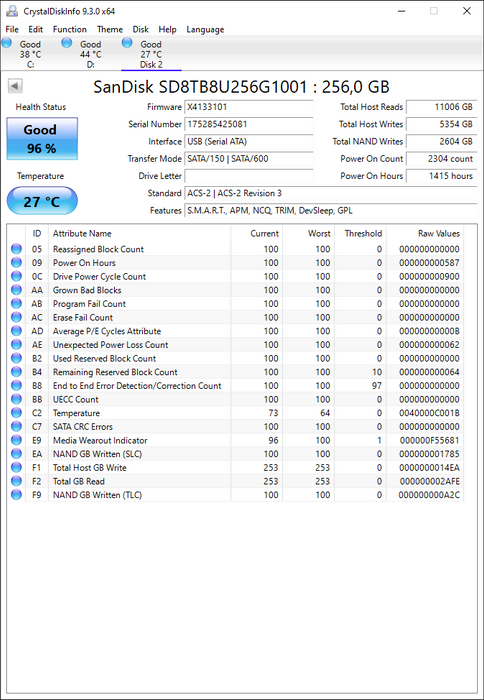Click the status orb for UECC Count
This screenshot has width=484, height=700.
click(x=16, y=399)
